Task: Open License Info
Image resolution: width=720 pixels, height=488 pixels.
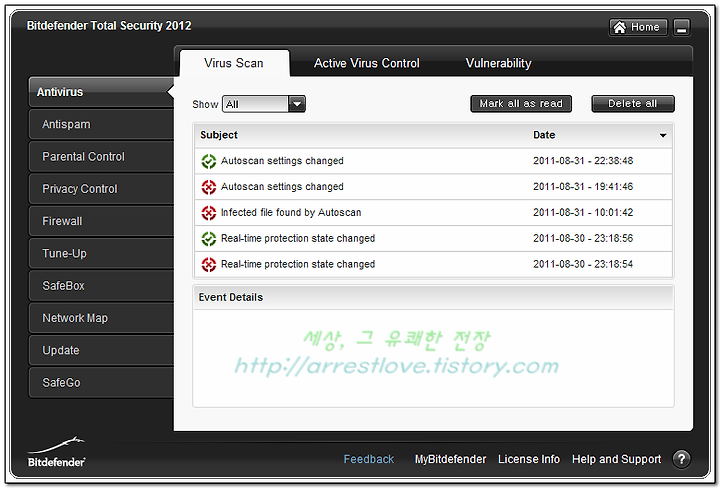Action: (529, 459)
